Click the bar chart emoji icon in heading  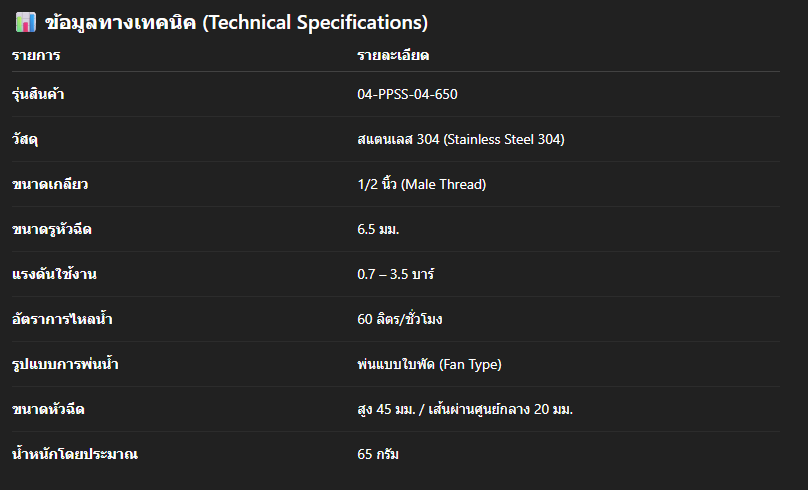[x=26, y=22]
